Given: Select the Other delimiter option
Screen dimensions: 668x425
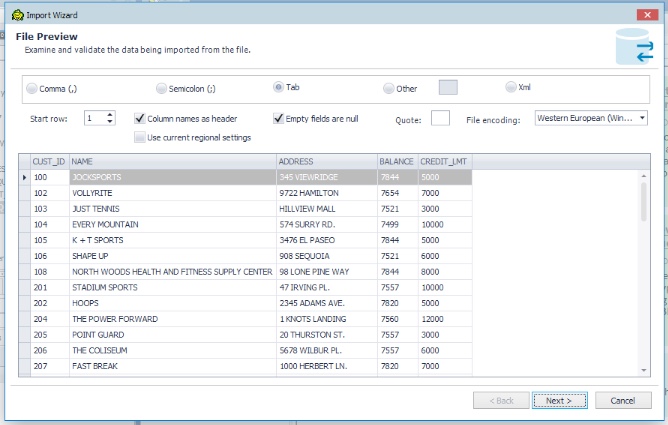Looking at the screenshot, I should pos(389,88).
